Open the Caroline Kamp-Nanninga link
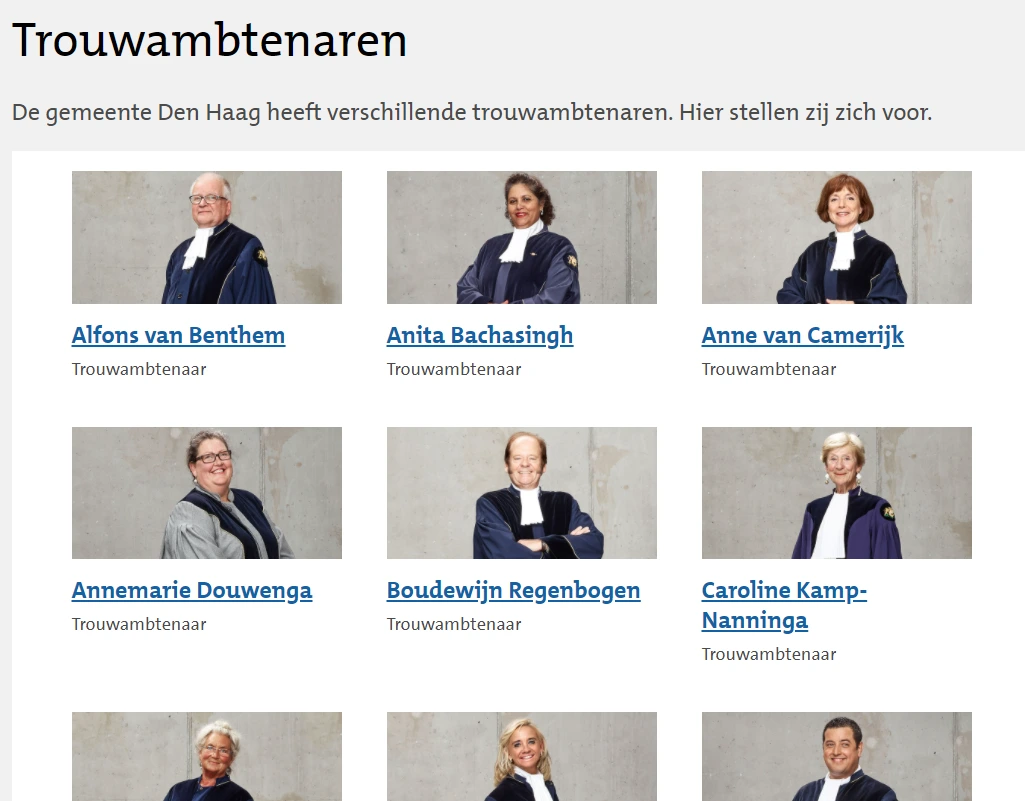The image size is (1025, 801). pyautogui.click(x=784, y=605)
